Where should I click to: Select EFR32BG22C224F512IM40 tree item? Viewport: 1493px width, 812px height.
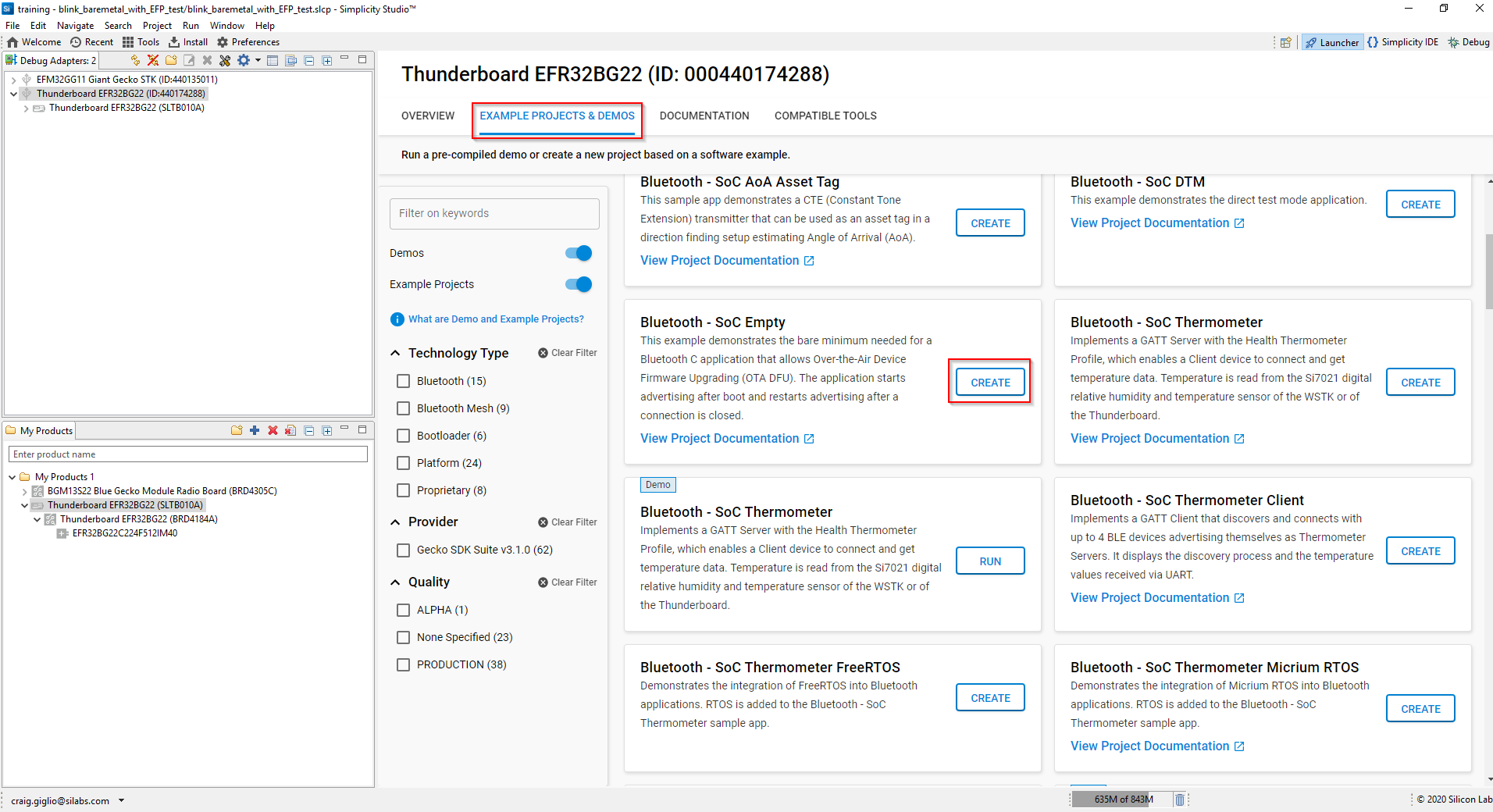[125, 533]
